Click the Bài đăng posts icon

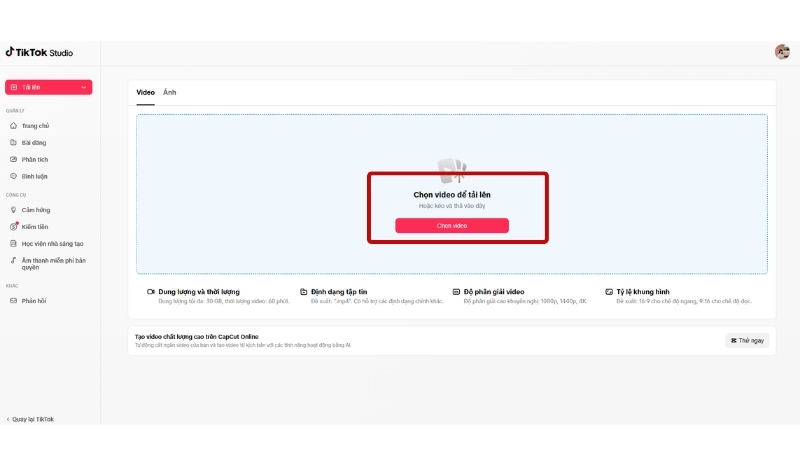[13, 142]
